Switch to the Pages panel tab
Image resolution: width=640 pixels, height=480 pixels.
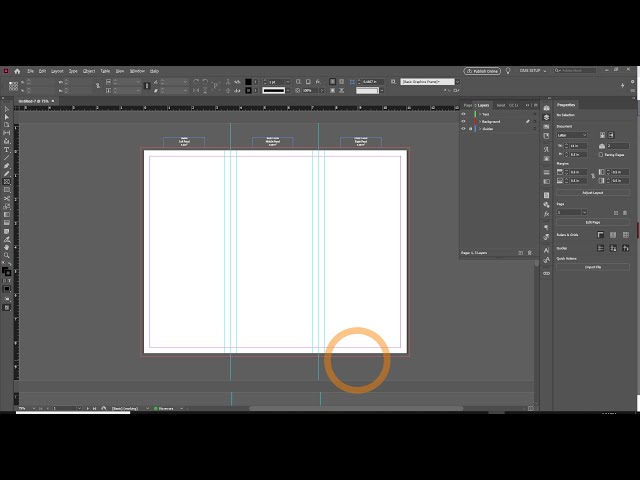pyautogui.click(x=468, y=105)
